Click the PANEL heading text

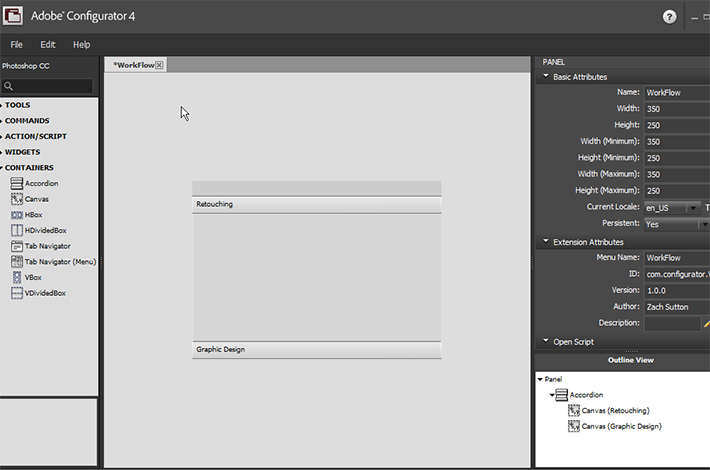[553, 62]
